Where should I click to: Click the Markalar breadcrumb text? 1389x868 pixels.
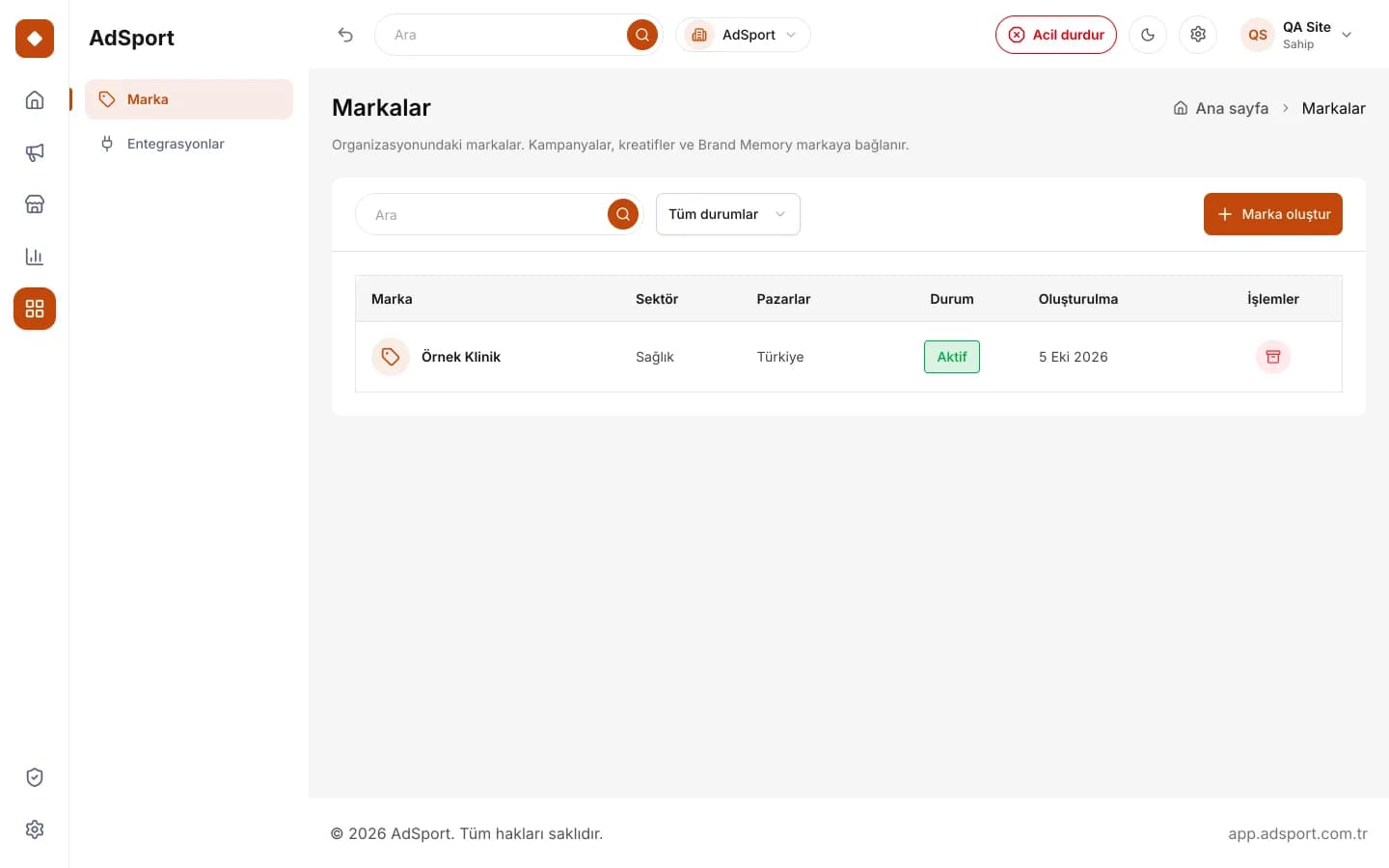[x=1334, y=108]
